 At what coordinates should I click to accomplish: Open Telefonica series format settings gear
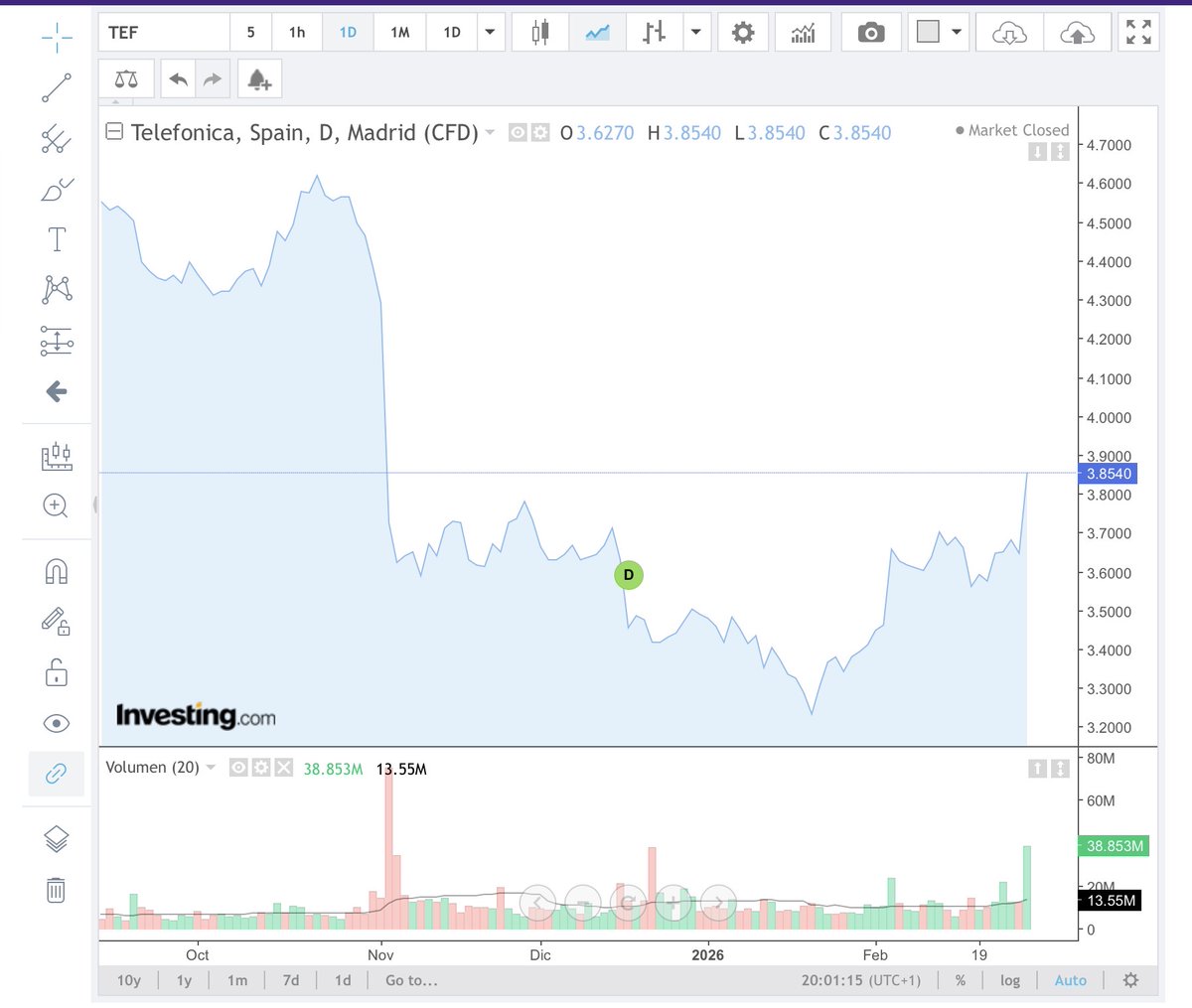tap(540, 132)
